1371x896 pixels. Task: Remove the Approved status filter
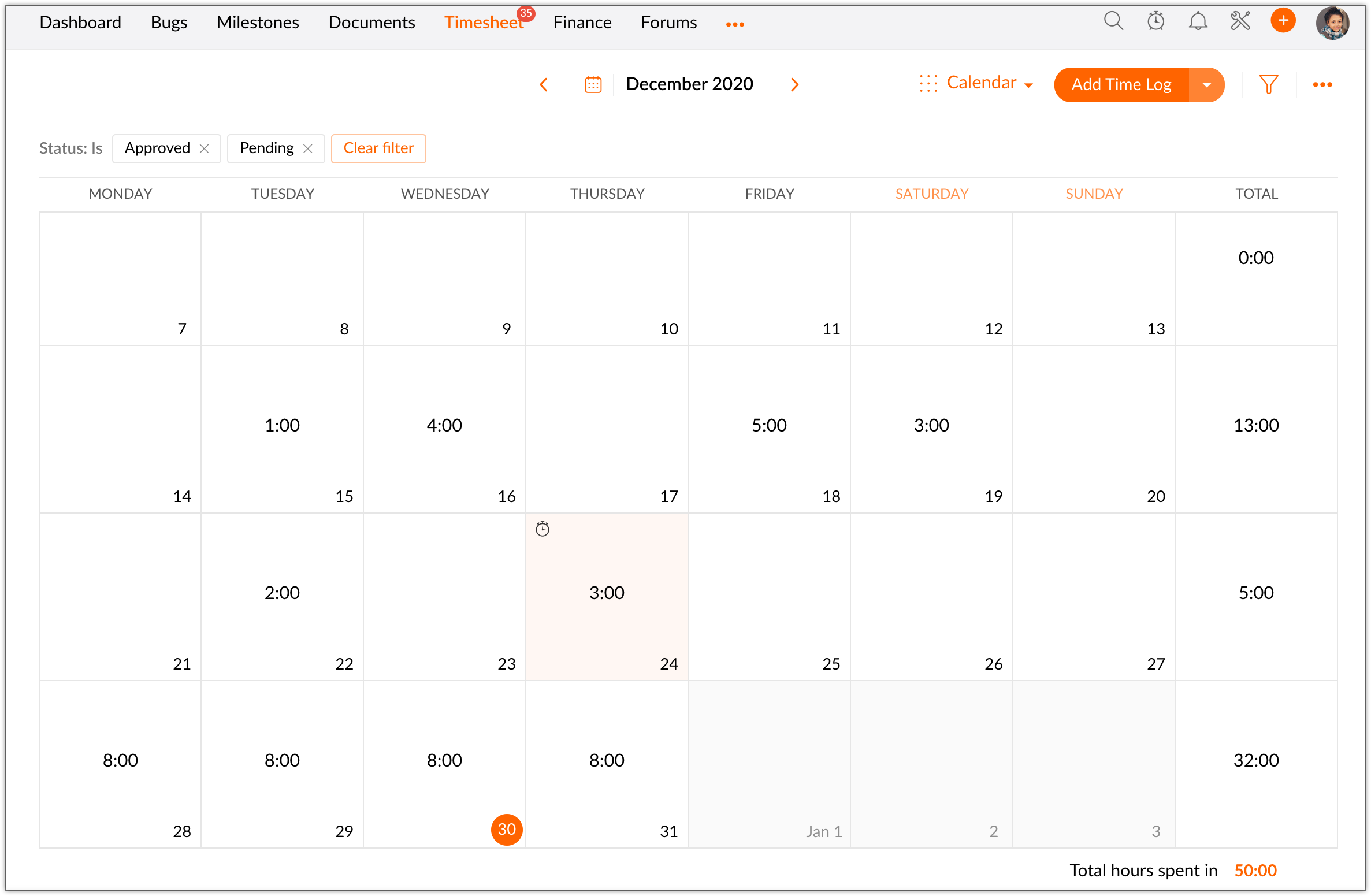click(x=204, y=148)
